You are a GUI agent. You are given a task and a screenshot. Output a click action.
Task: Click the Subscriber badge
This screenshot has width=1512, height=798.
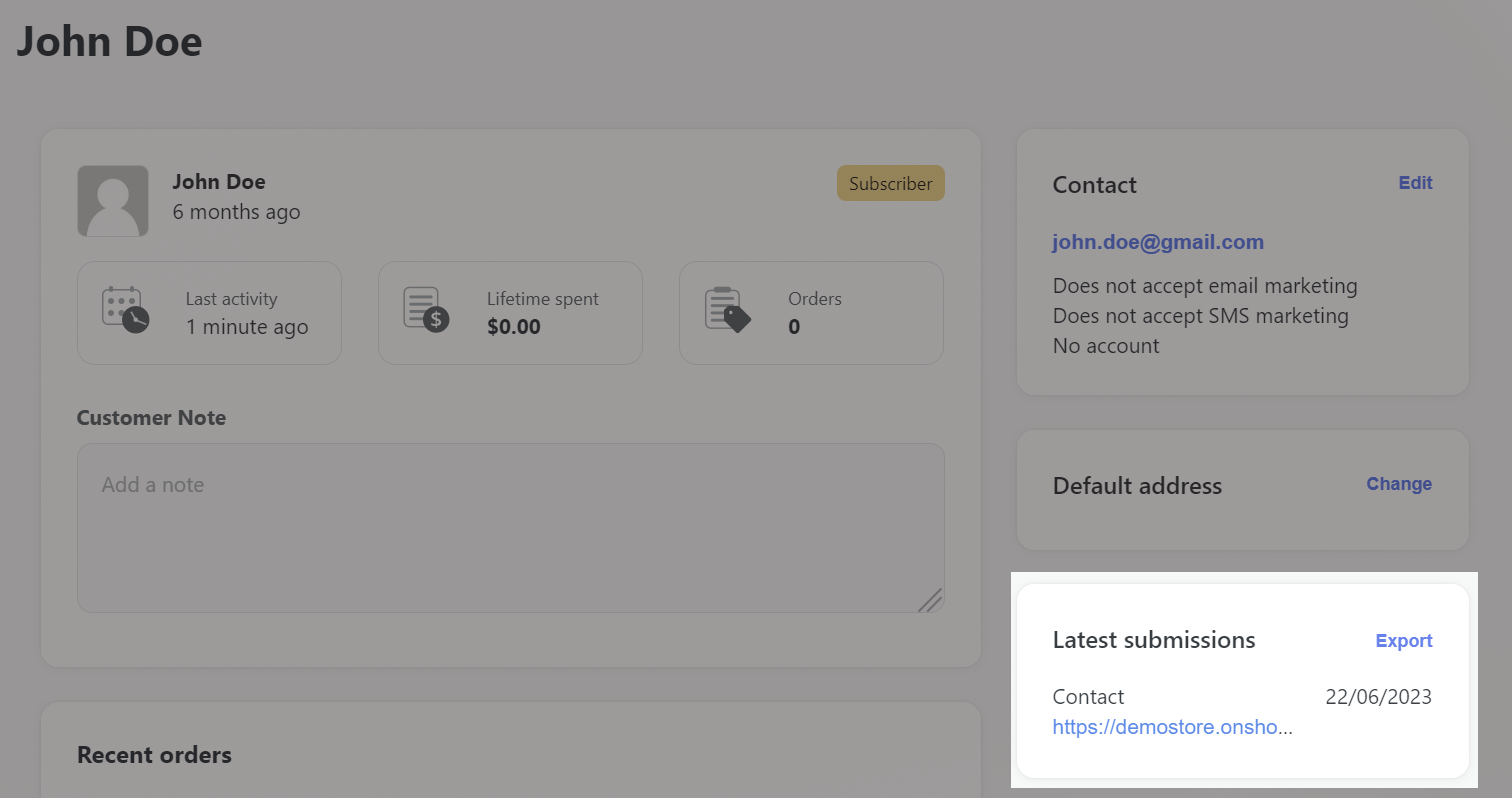tap(891, 183)
